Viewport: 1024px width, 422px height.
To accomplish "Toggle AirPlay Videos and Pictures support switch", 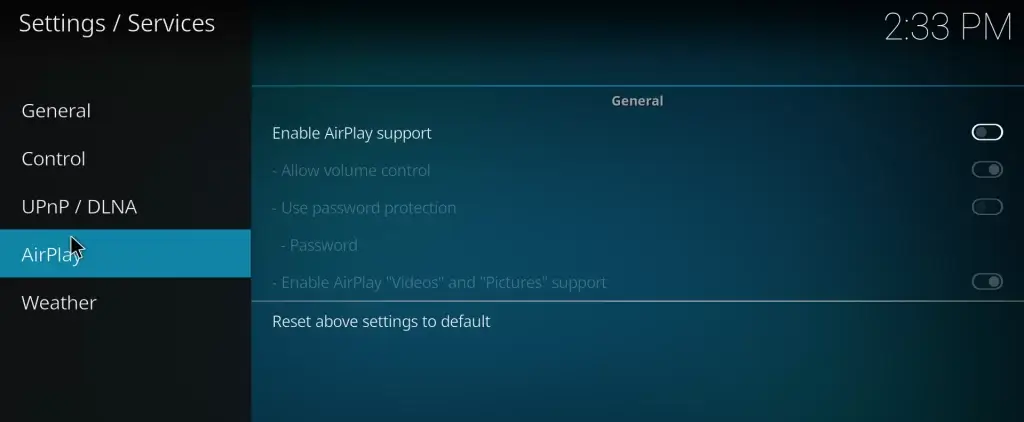I will click(987, 282).
